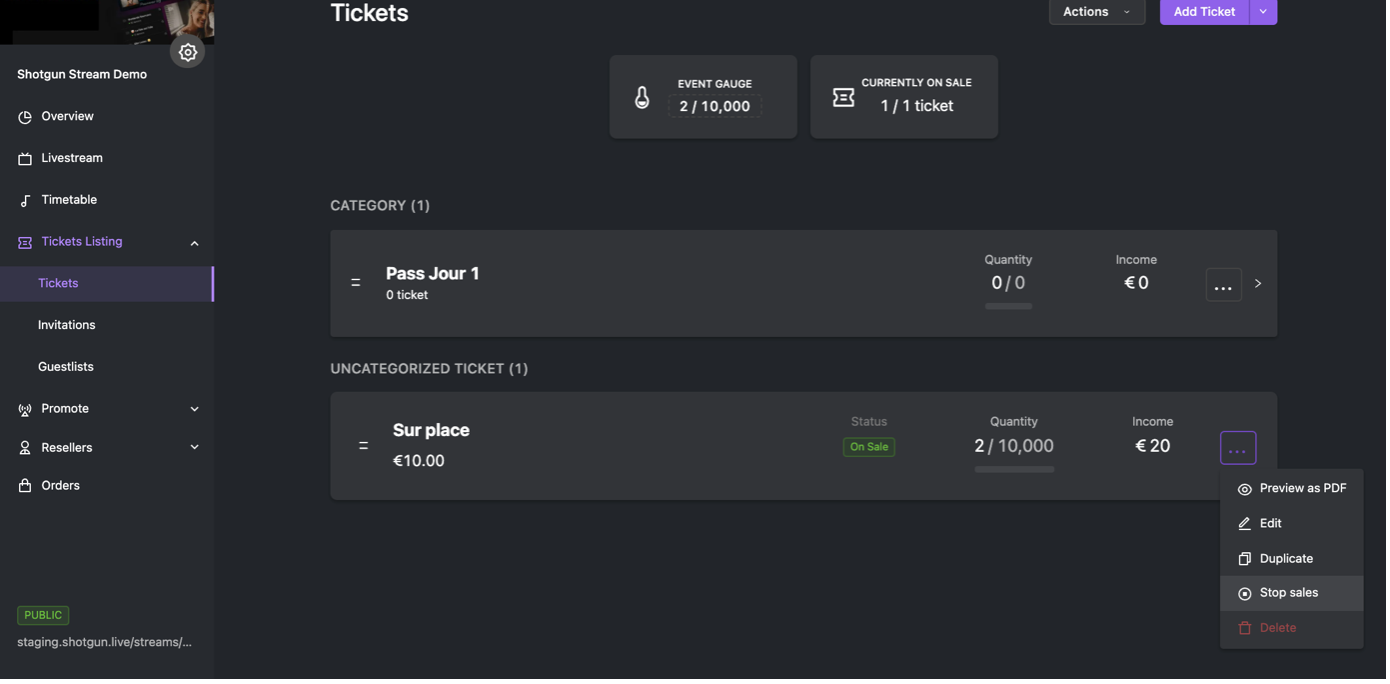Close the Sur place three-dot menu
The width and height of the screenshot is (1390, 684).
coord(1237,448)
